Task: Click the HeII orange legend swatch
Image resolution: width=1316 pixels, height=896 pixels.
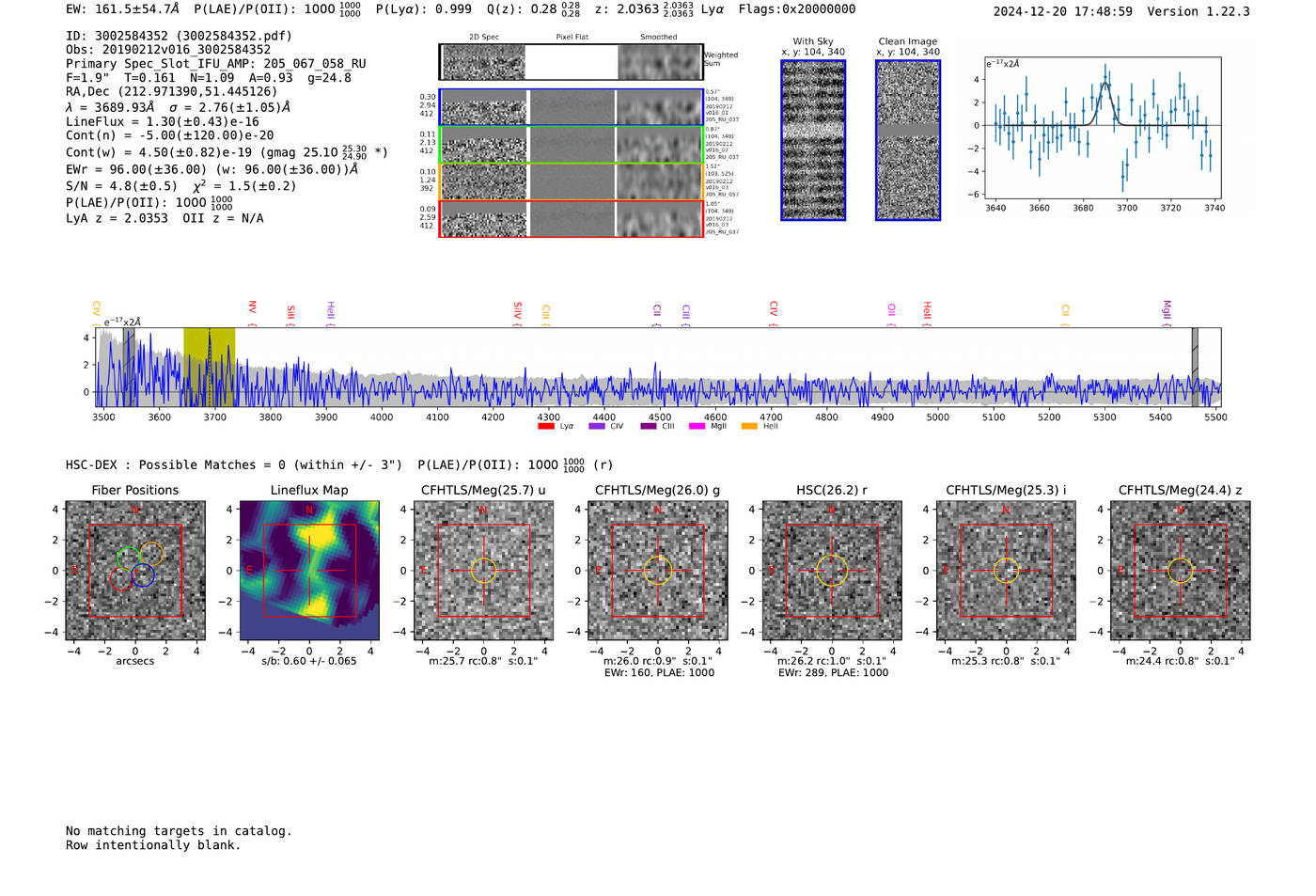Action: coord(749,427)
